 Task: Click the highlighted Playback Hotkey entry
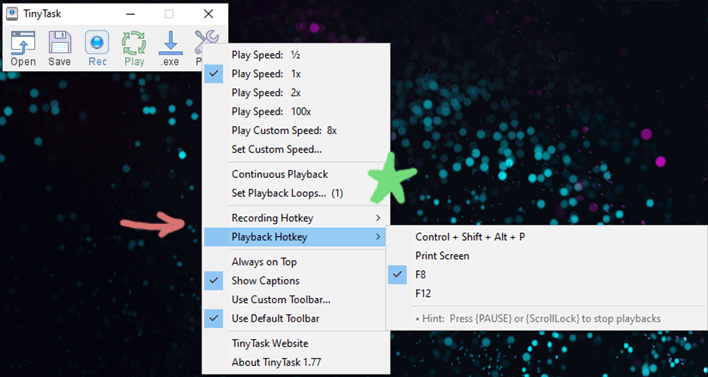coord(296,237)
